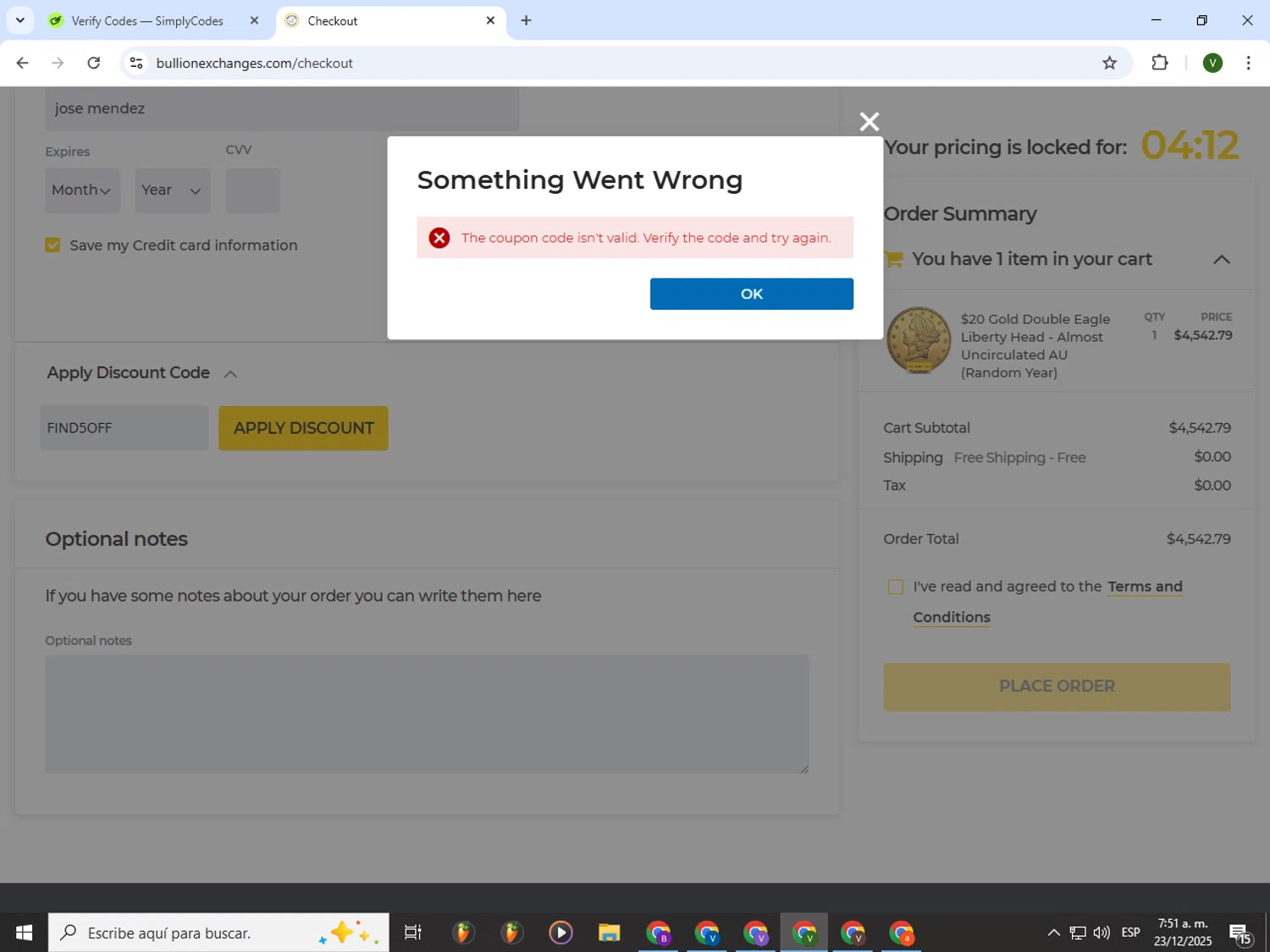Click the APPLY DISCOUNT button
The image size is (1270, 952).
(303, 428)
